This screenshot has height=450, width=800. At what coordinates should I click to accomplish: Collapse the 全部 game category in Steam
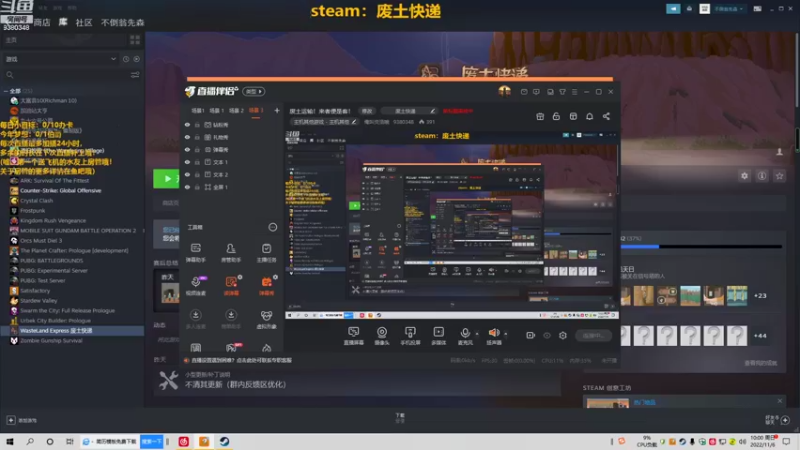[x=6, y=91]
